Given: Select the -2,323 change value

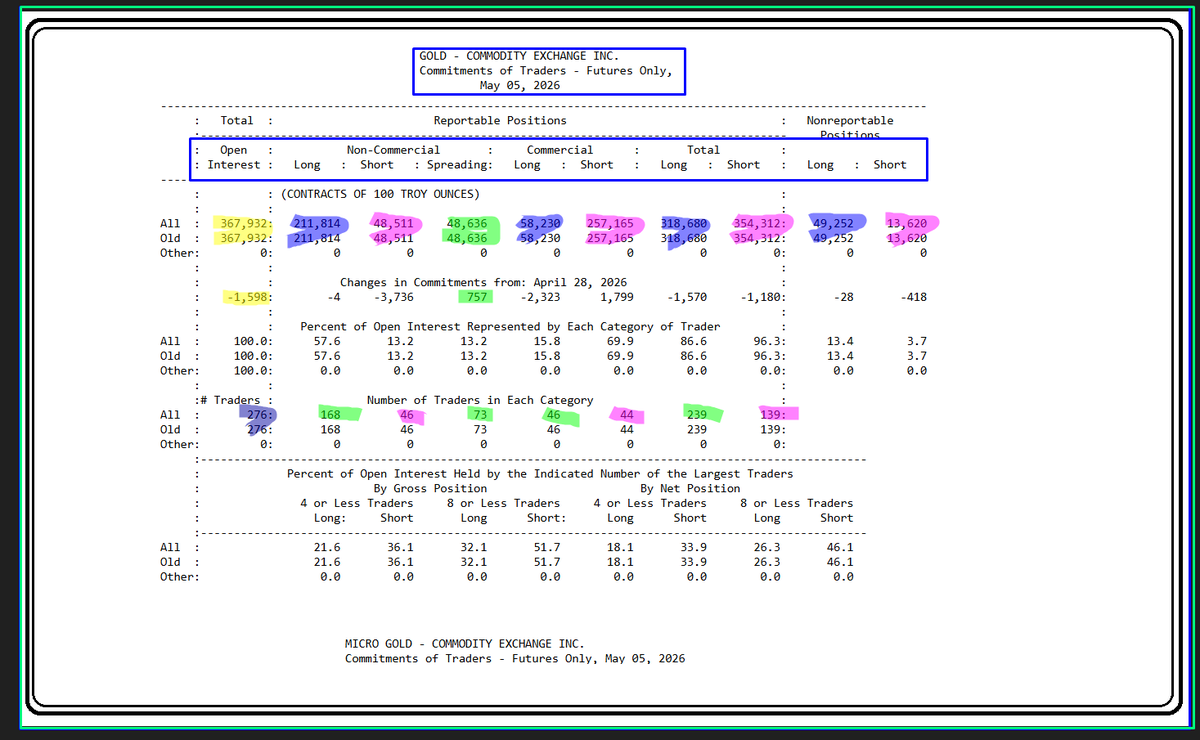Looking at the screenshot, I should click(540, 297).
